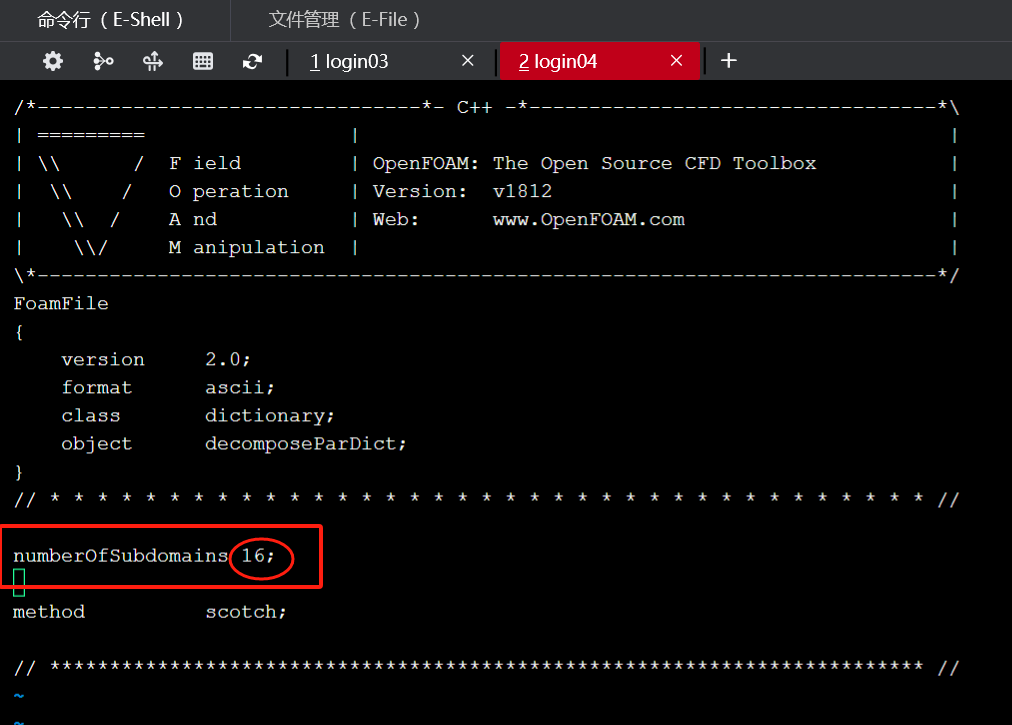Switch to the 命令行 (E-Shell) tab
The image size is (1012, 725).
111,20
